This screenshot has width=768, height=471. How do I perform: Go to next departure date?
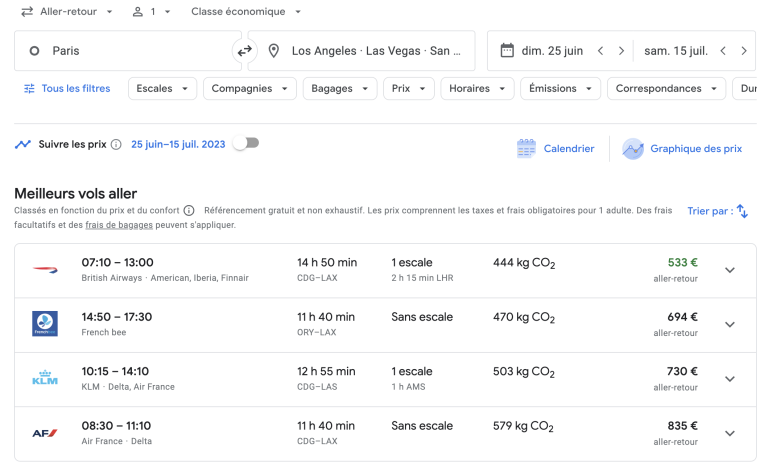(621, 50)
